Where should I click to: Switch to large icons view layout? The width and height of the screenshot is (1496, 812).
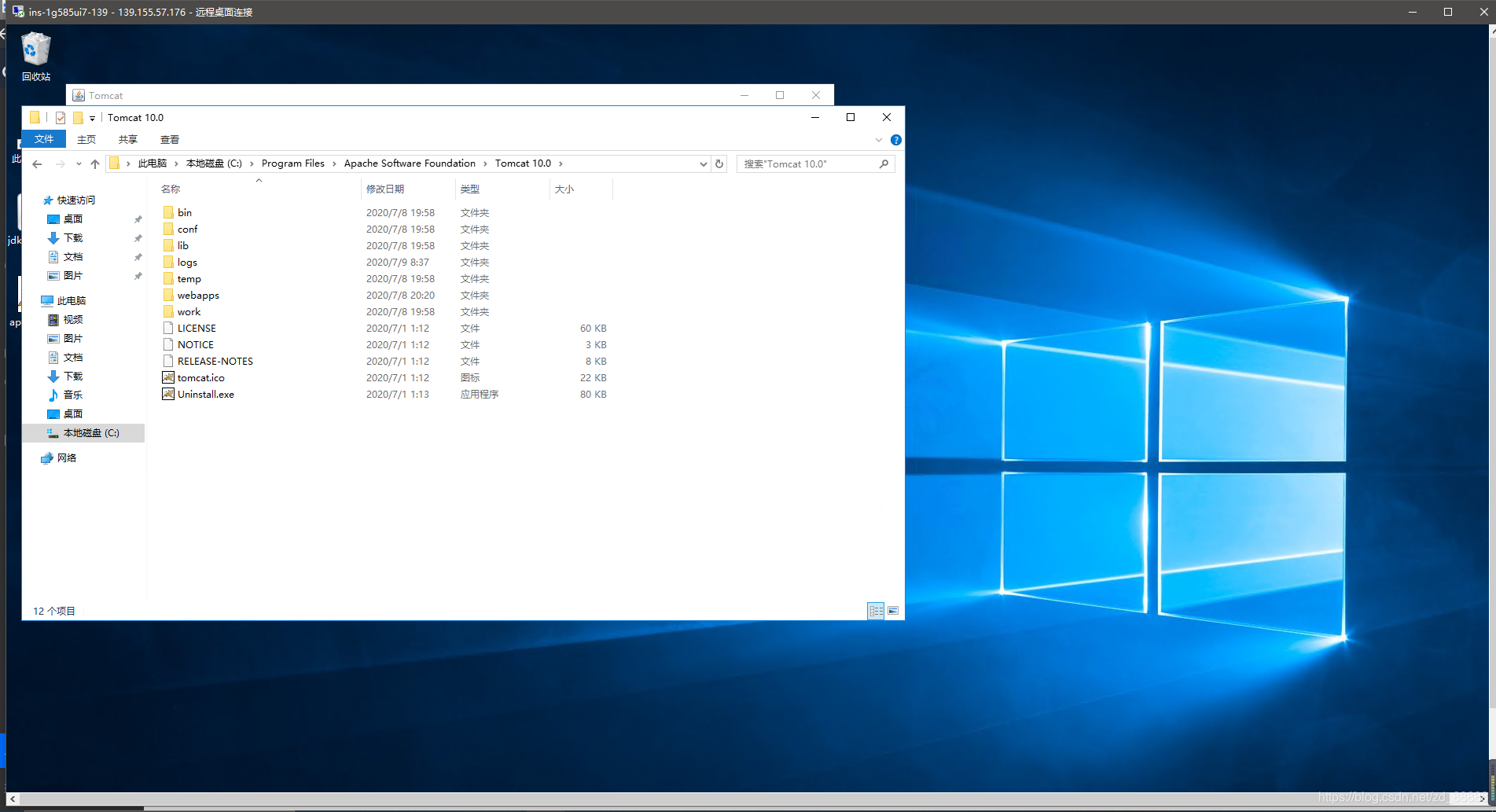(x=893, y=611)
